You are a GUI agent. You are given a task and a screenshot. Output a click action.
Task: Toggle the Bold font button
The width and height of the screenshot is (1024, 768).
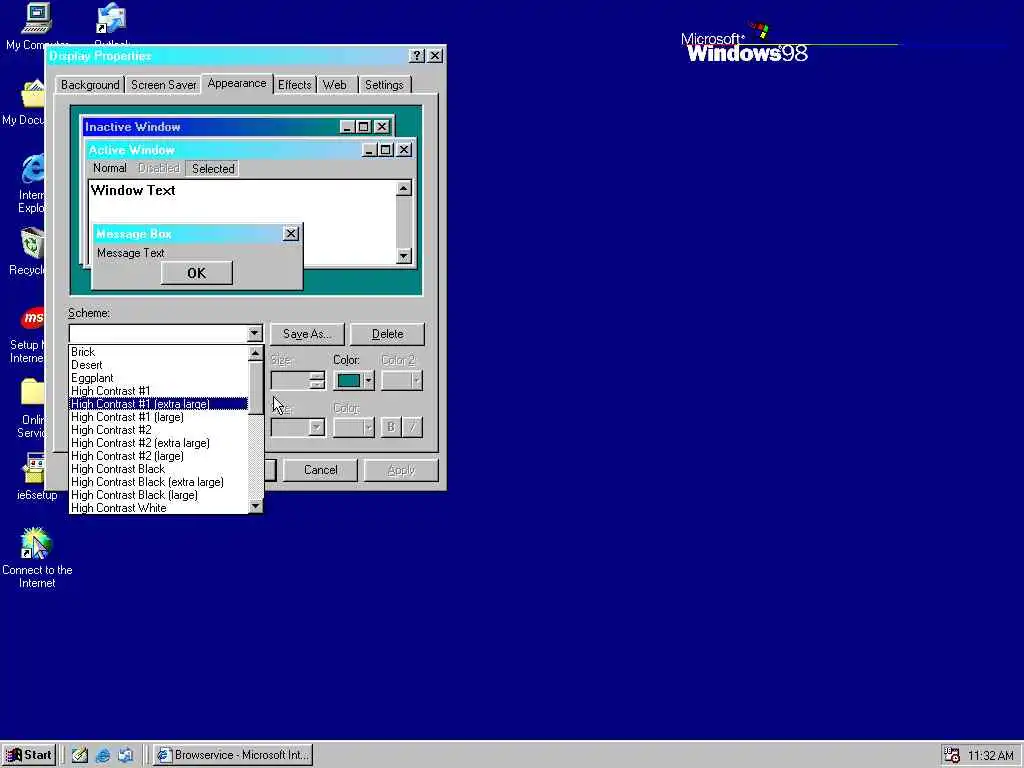click(391, 428)
